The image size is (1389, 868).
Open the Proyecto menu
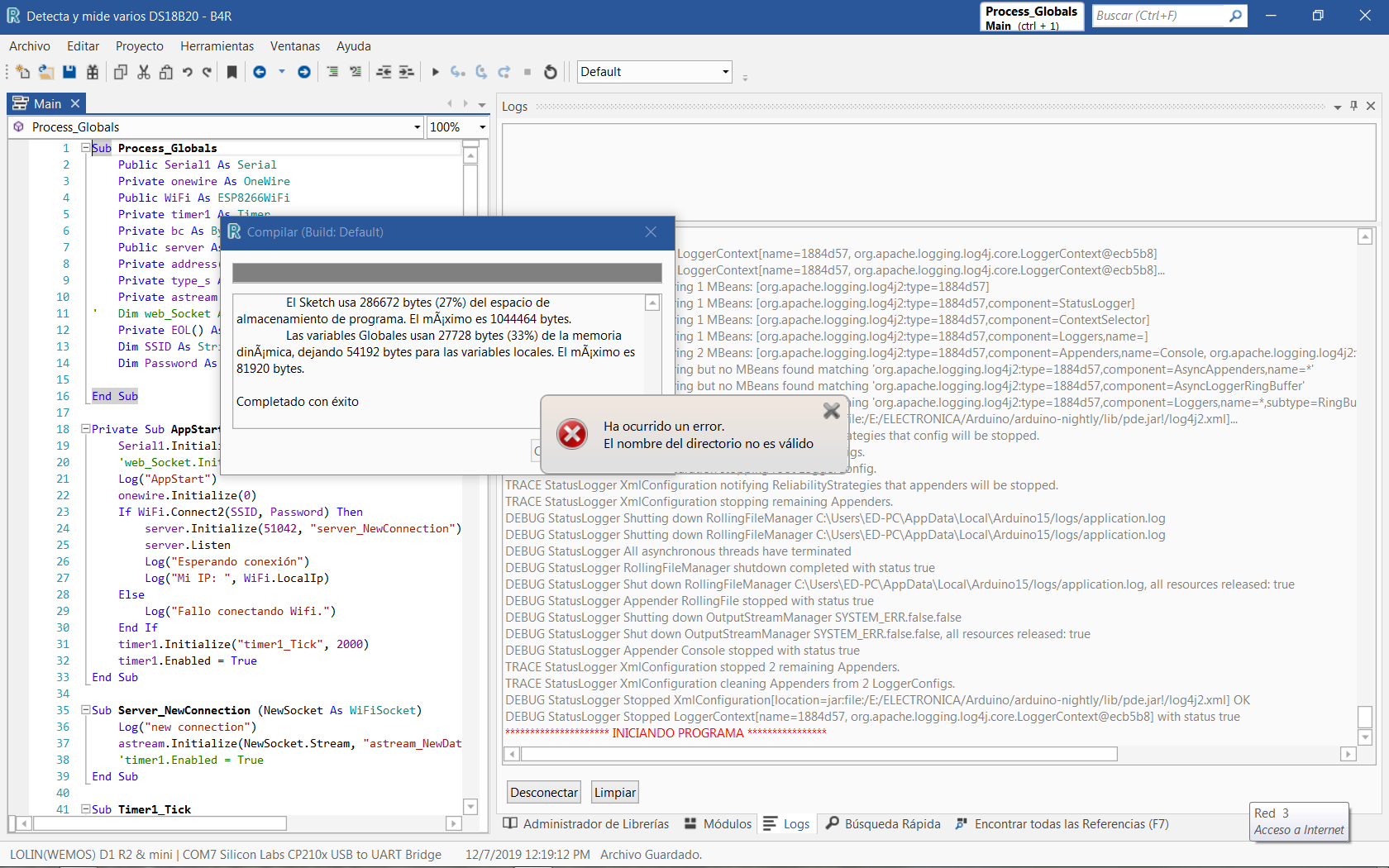(139, 46)
